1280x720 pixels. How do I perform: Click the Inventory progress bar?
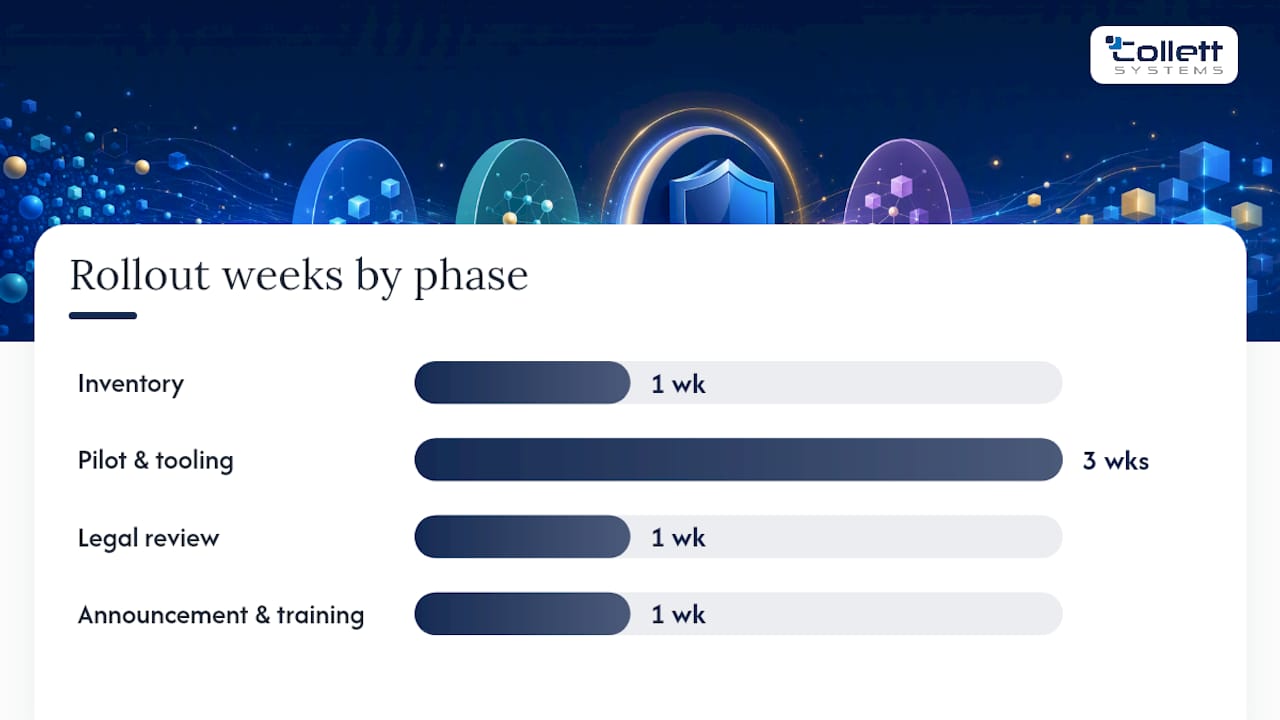[x=738, y=383]
